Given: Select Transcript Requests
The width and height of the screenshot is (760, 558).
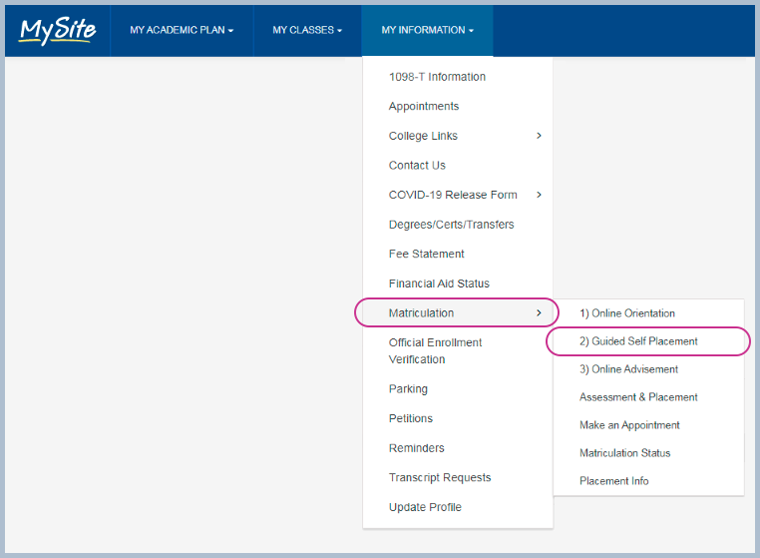Looking at the screenshot, I should point(440,478).
